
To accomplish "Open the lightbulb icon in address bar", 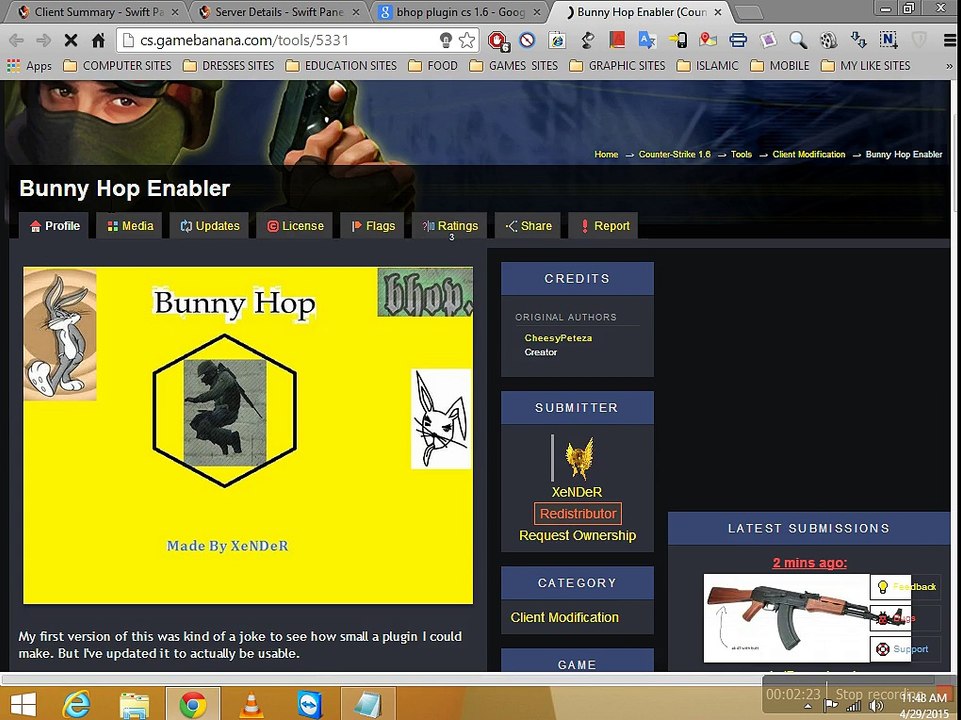I will tap(446, 40).
